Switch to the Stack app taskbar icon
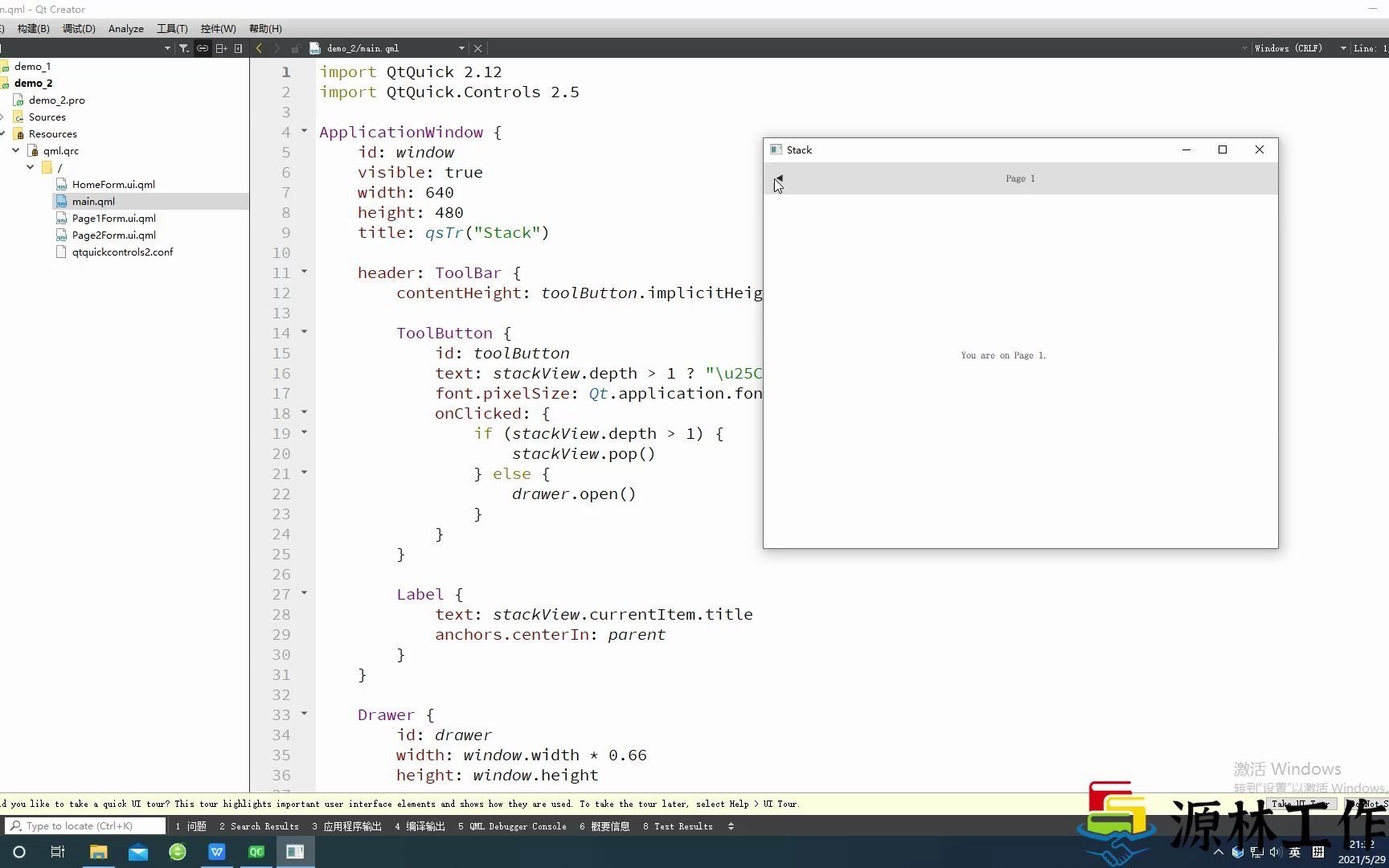Image resolution: width=1389 pixels, height=868 pixels. tap(295, 852)
